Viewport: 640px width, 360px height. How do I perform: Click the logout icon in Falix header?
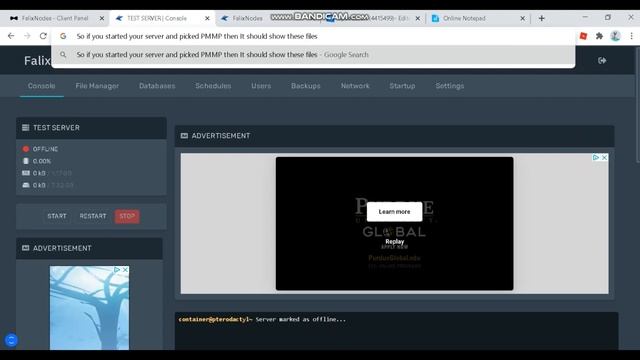602,60
